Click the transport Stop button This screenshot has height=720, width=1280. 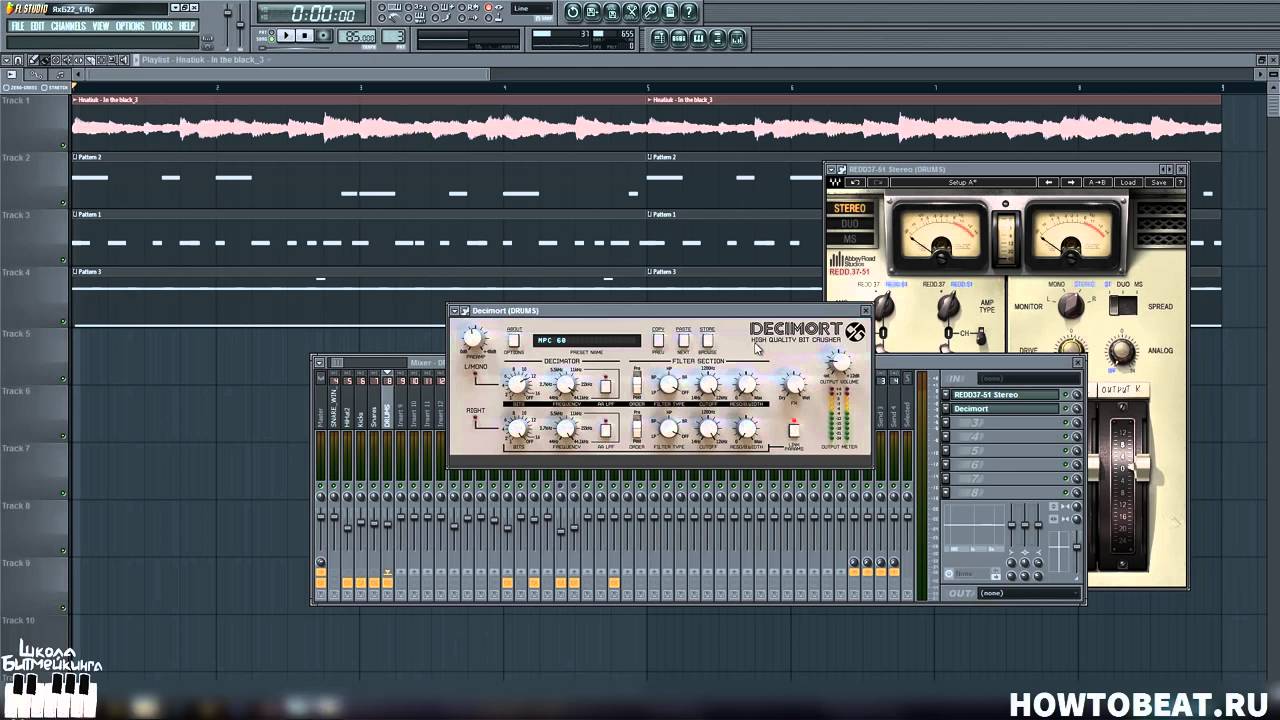pos(304,36)
